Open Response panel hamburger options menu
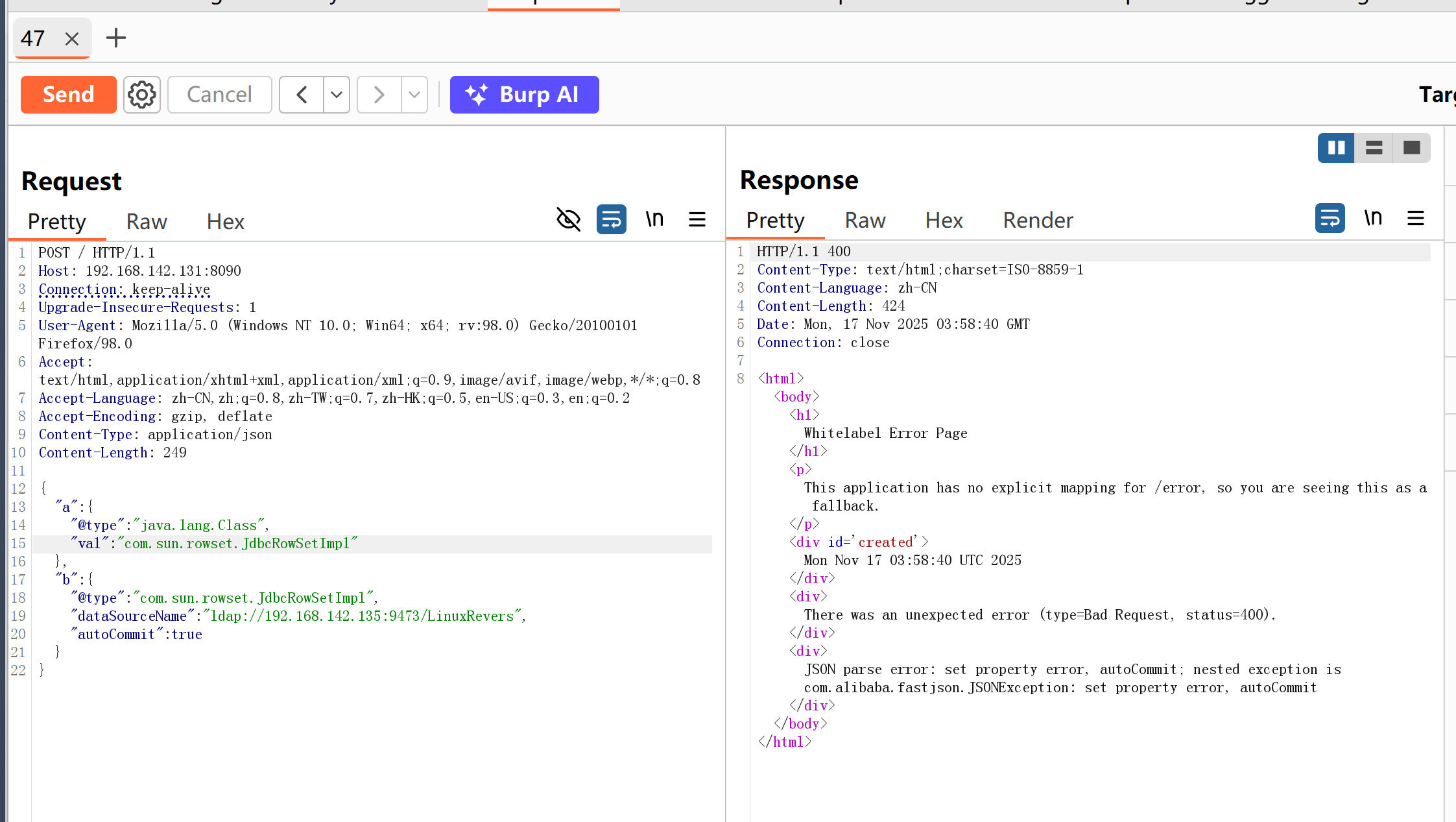Screen dimensions: 1456x822 pyautogui.click(x=1416, y=218)
